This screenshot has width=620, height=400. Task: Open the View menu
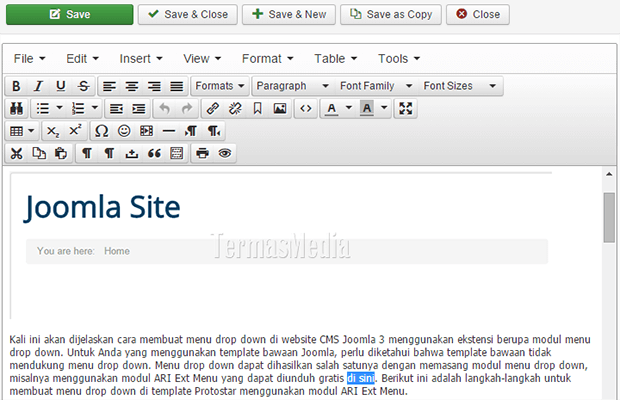pos(202,59)
